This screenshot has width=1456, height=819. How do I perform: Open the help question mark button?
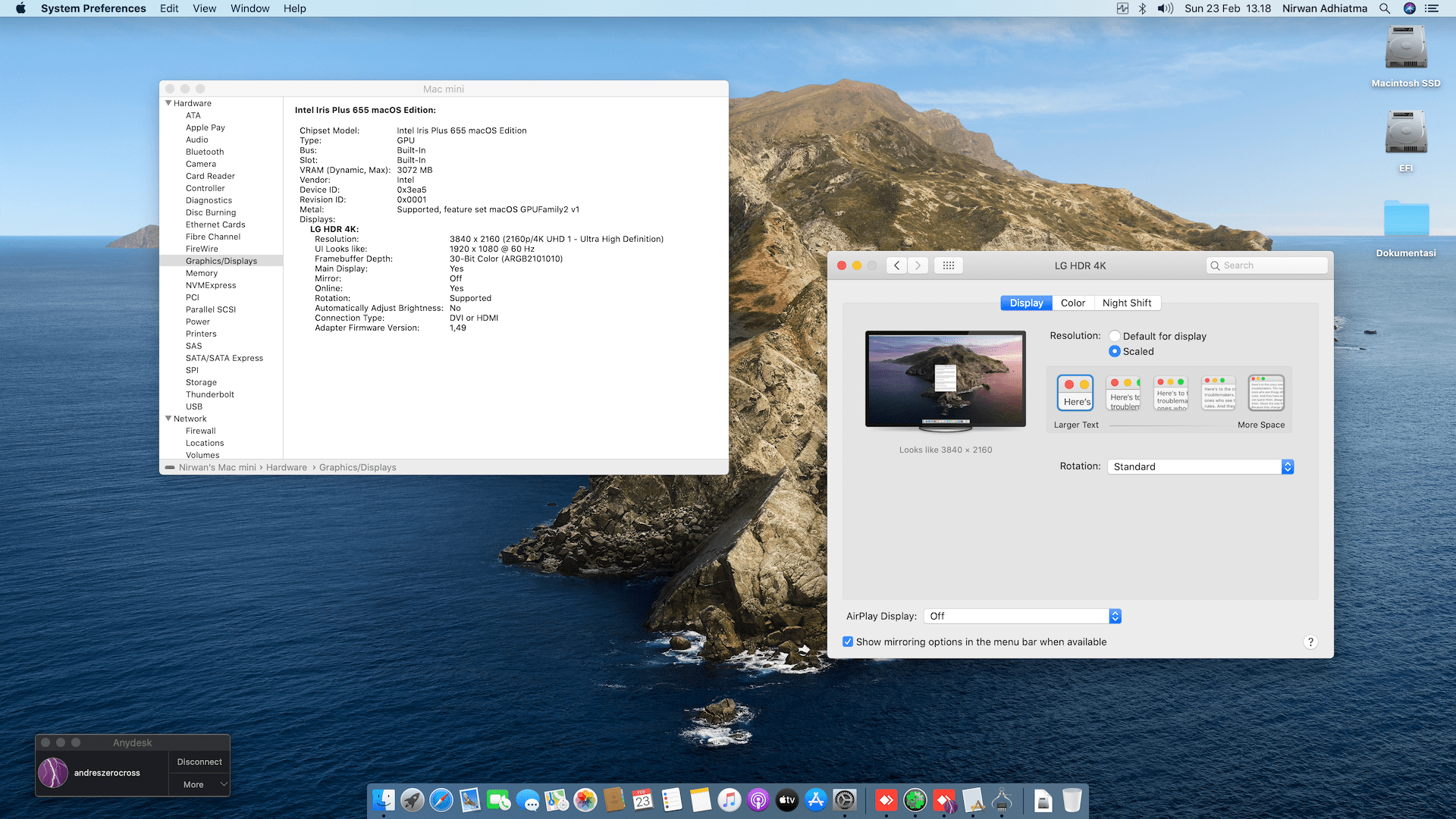pos(1310,642)
